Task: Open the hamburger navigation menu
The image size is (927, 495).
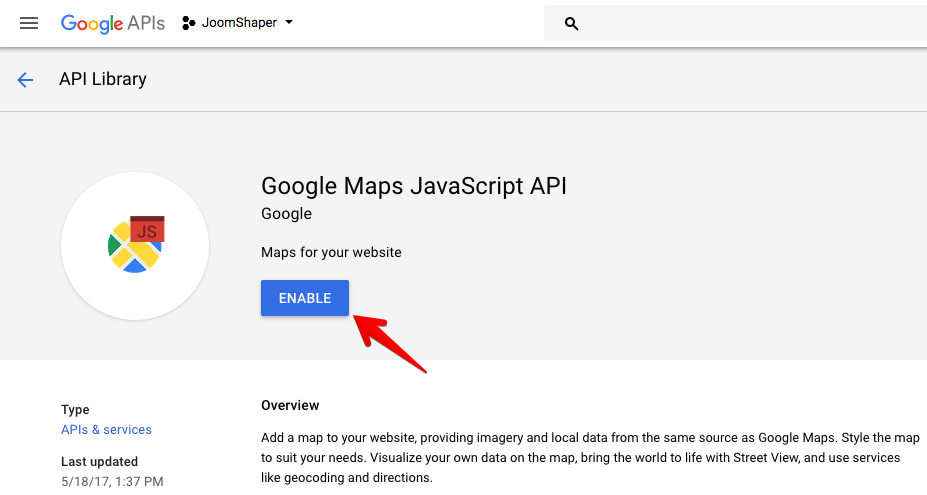Action: pos(29,23)
